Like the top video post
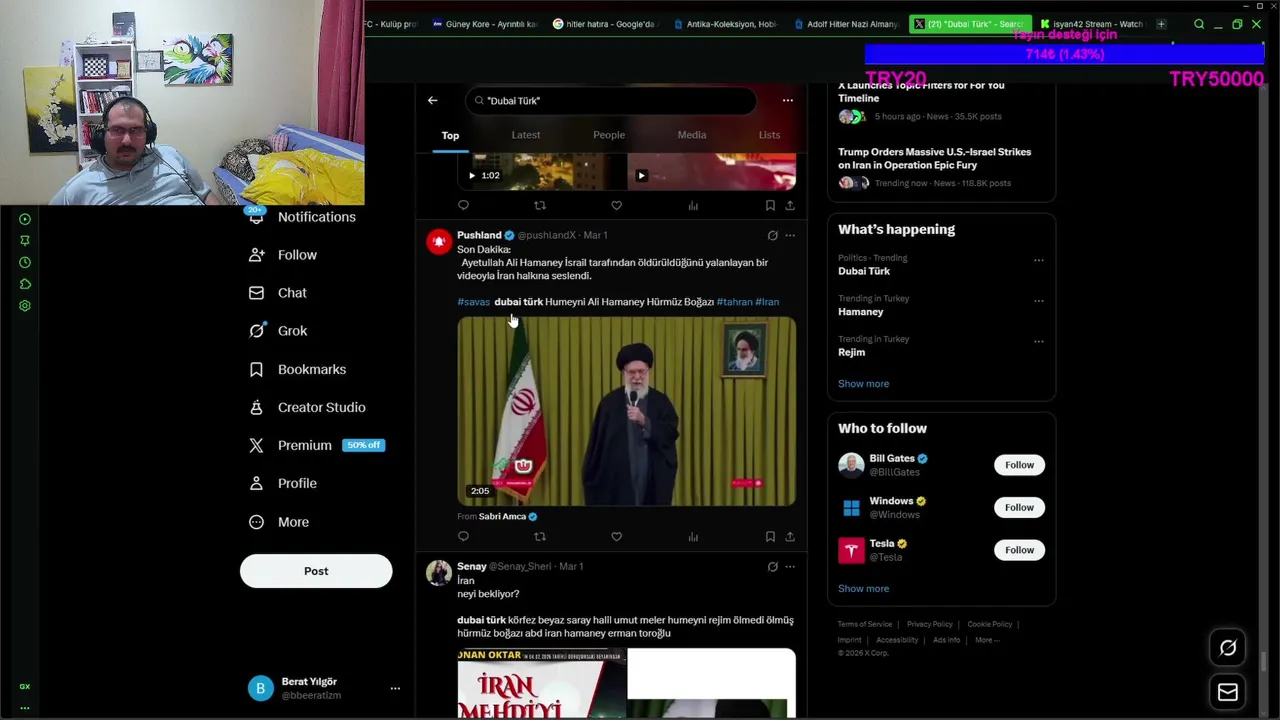The width and height of the screenshot is (1280, 720). point(616,206)
